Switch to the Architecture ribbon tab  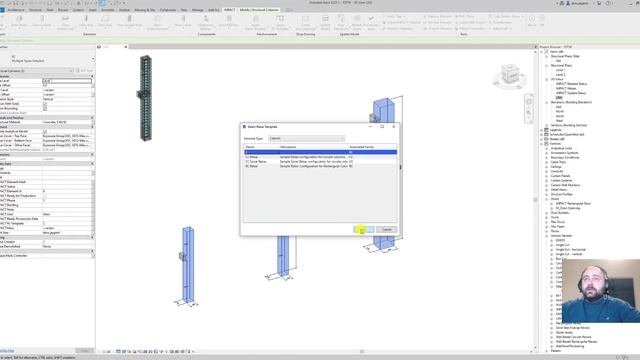click(16, 9)
